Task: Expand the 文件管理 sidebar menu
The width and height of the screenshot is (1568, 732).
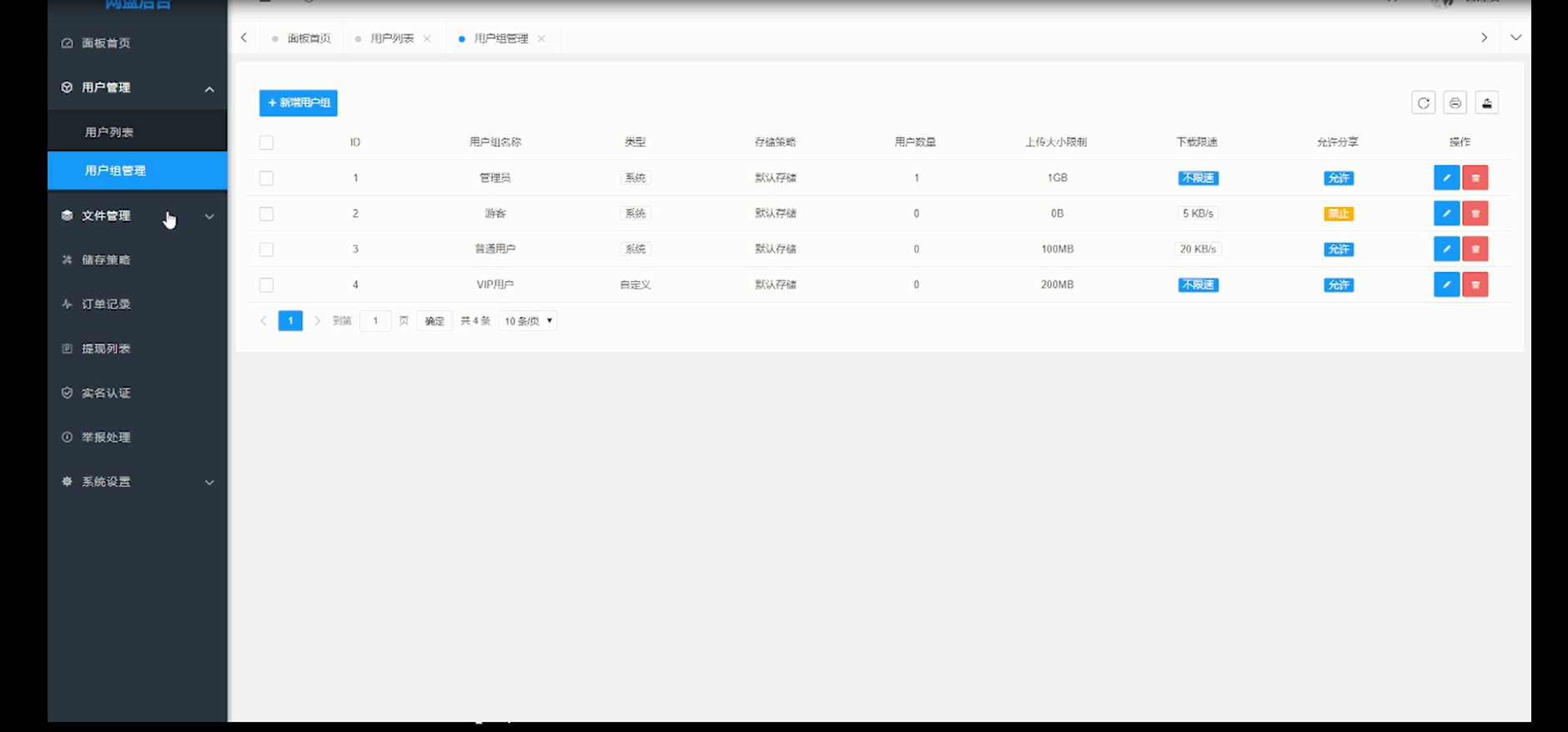Action: pyautogui.click(x=138, y=216)
